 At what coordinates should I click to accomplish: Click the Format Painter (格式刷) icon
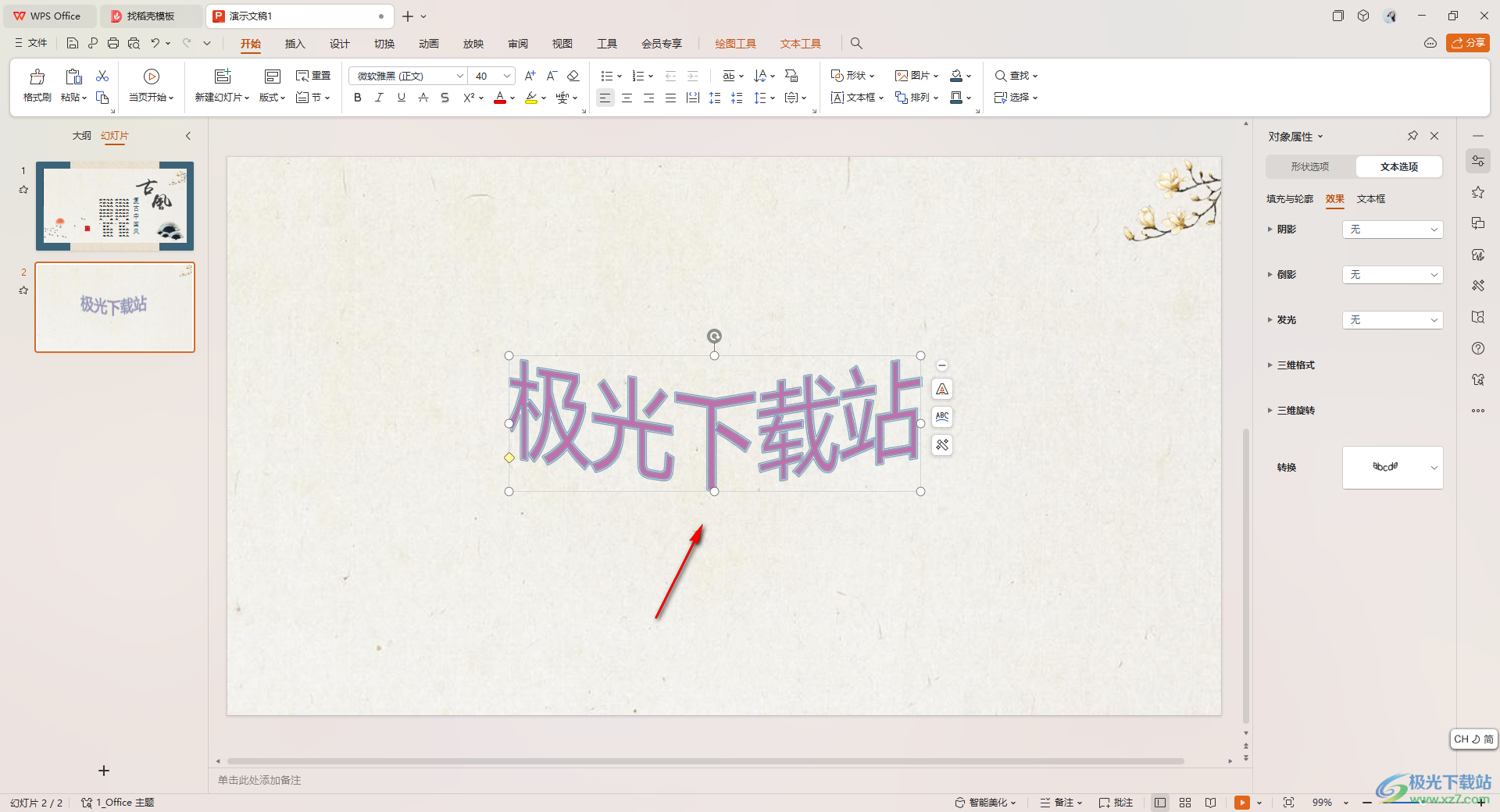37,77
